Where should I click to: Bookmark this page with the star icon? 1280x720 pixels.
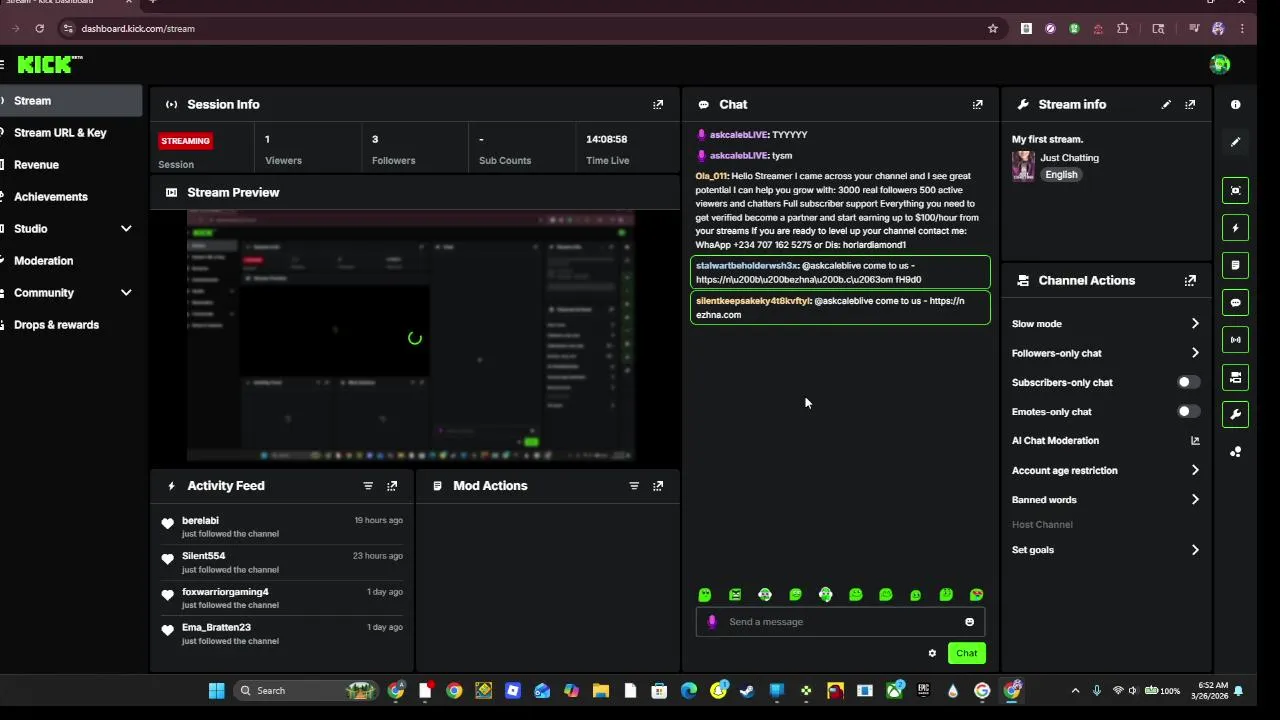tap(993, 29)
